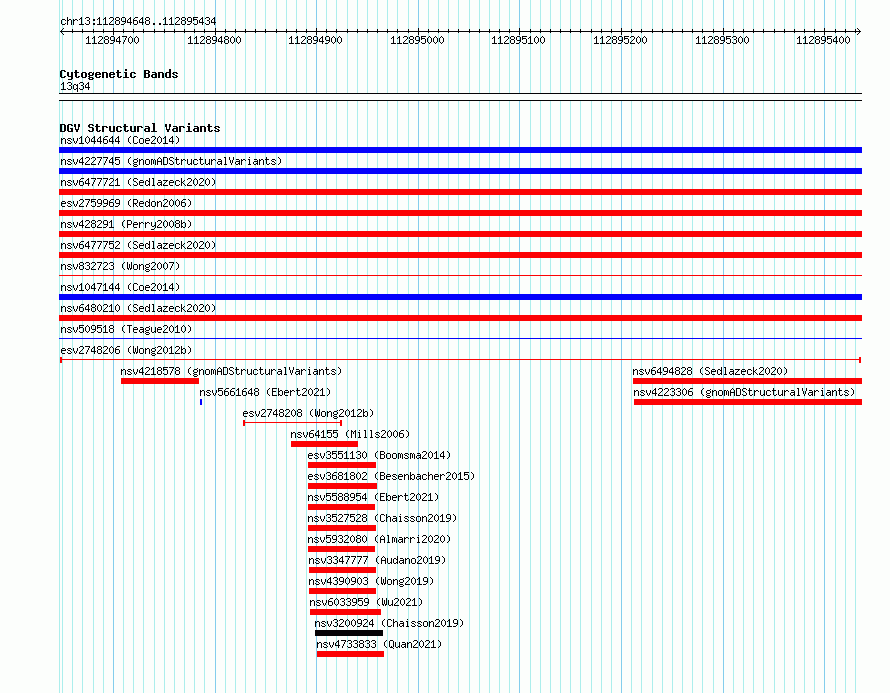Select the bracketed span under esv2748208

292,423
